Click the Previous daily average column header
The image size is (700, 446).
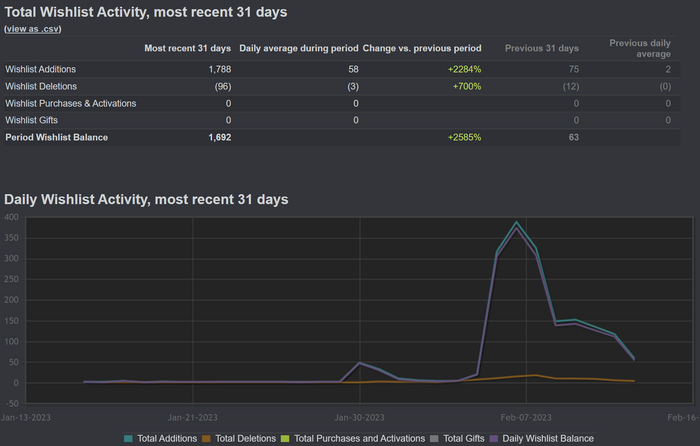[640, 48]
